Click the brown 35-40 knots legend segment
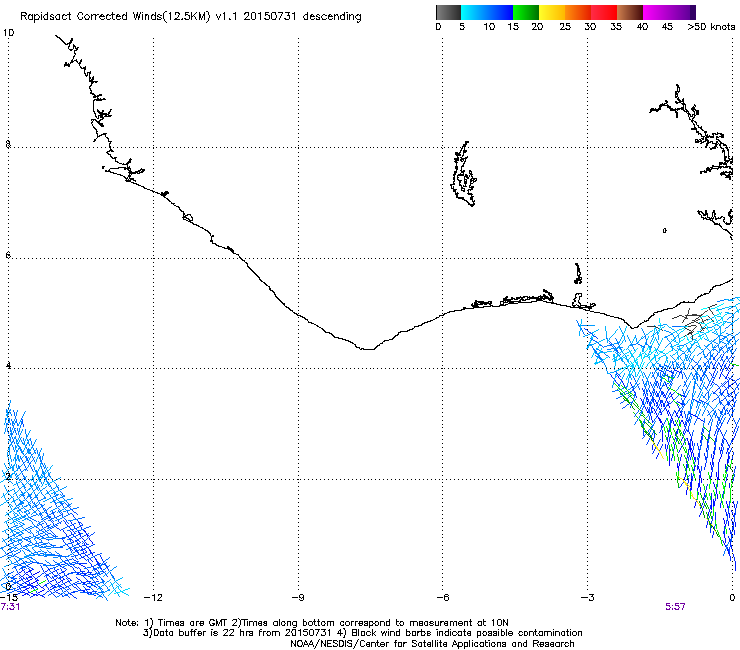Image resolution: width=740 pixels, height=650 pixels. click(x=630, y=12)
